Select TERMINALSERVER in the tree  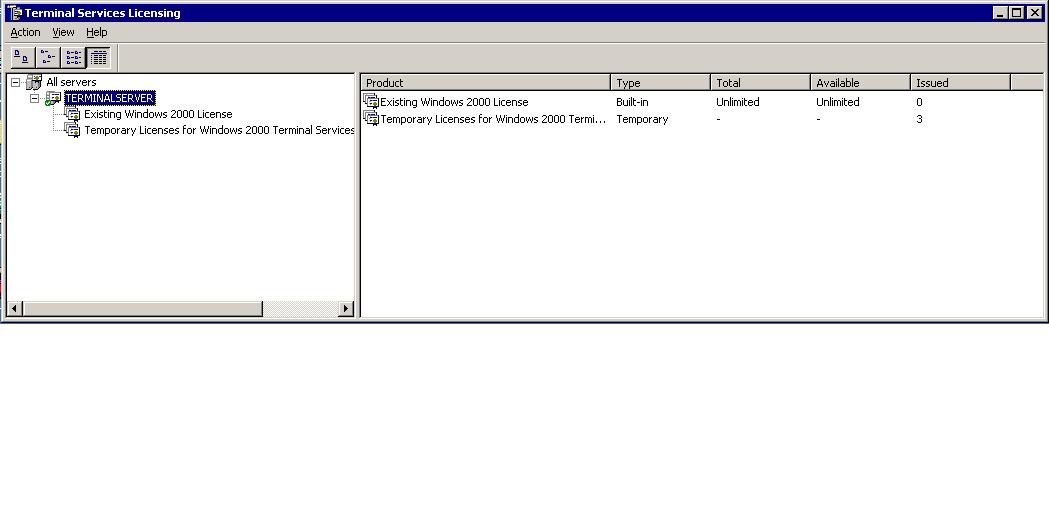(x=110, y=98)
